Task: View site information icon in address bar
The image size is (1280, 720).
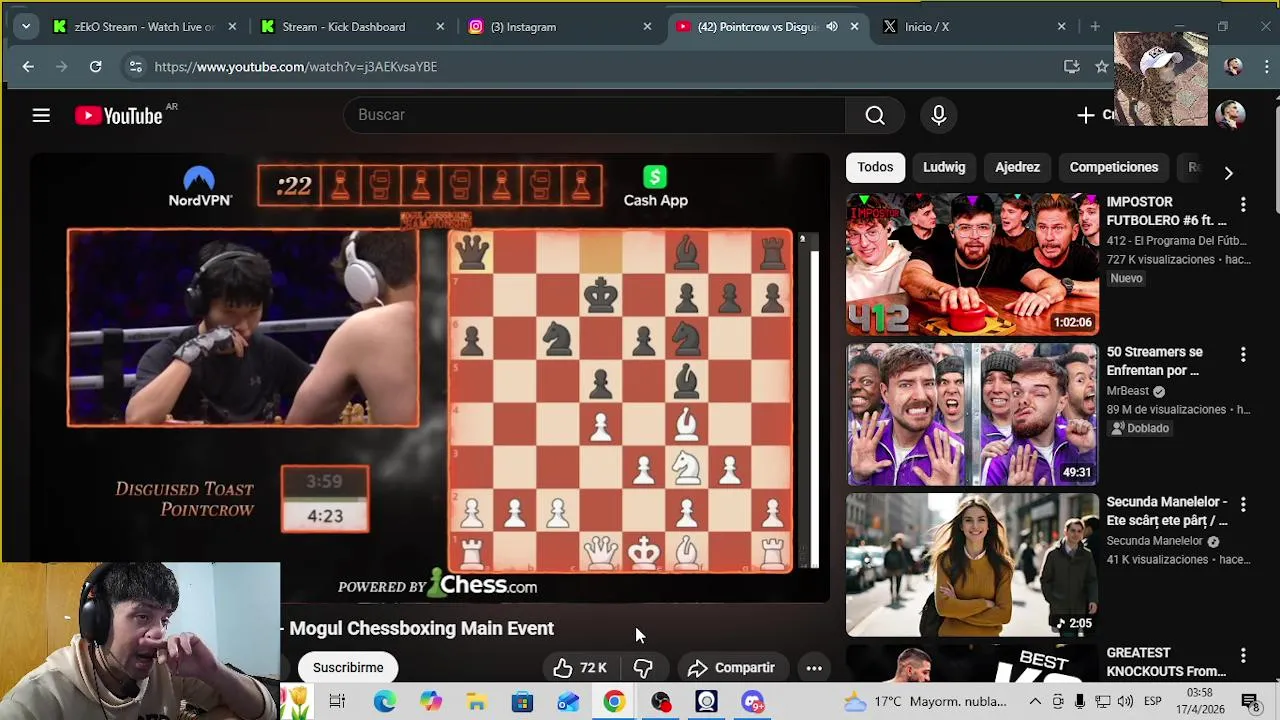Action: (135, 66)
